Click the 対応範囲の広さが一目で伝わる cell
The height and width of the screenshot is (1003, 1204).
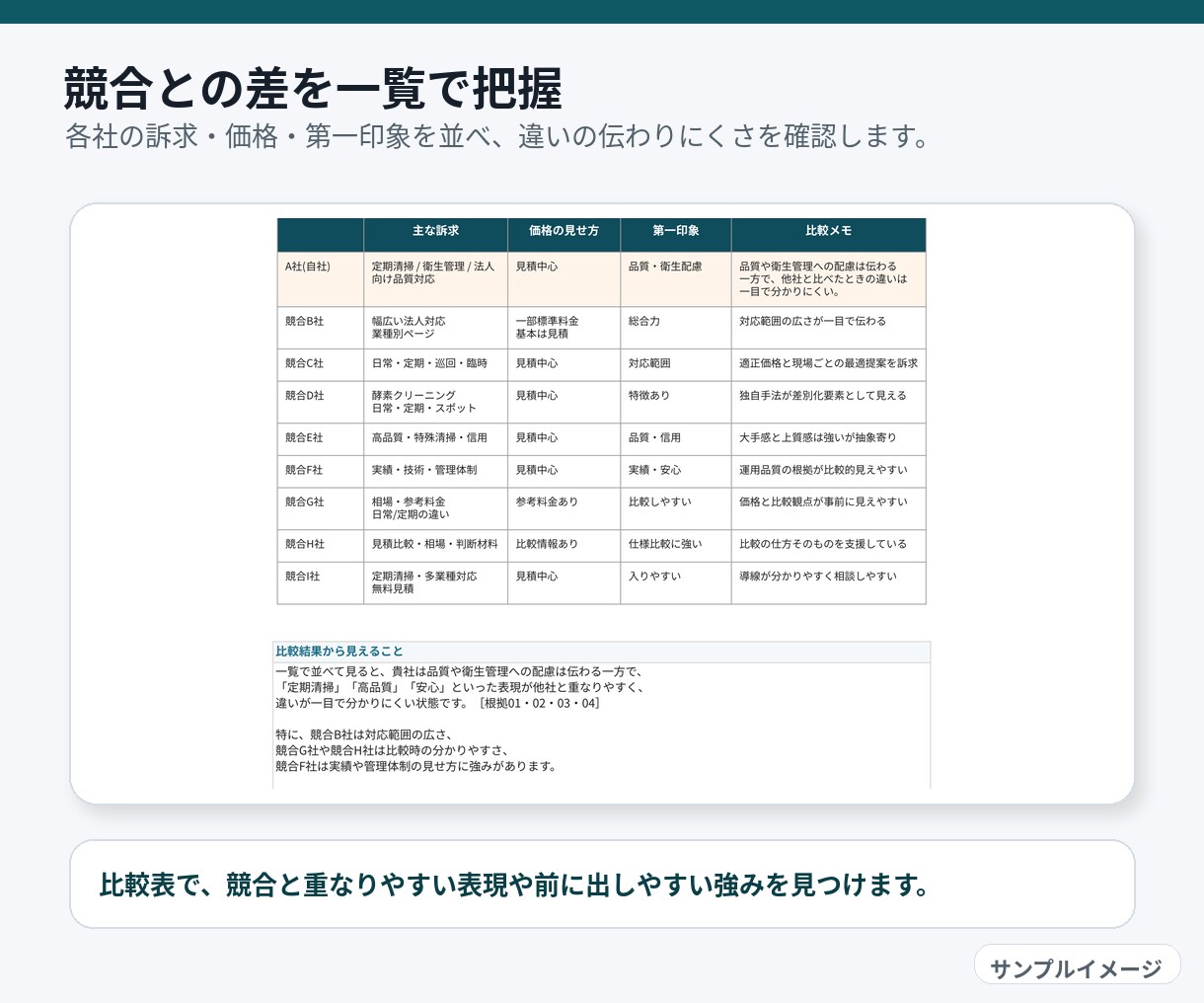[x=829, y=328]
